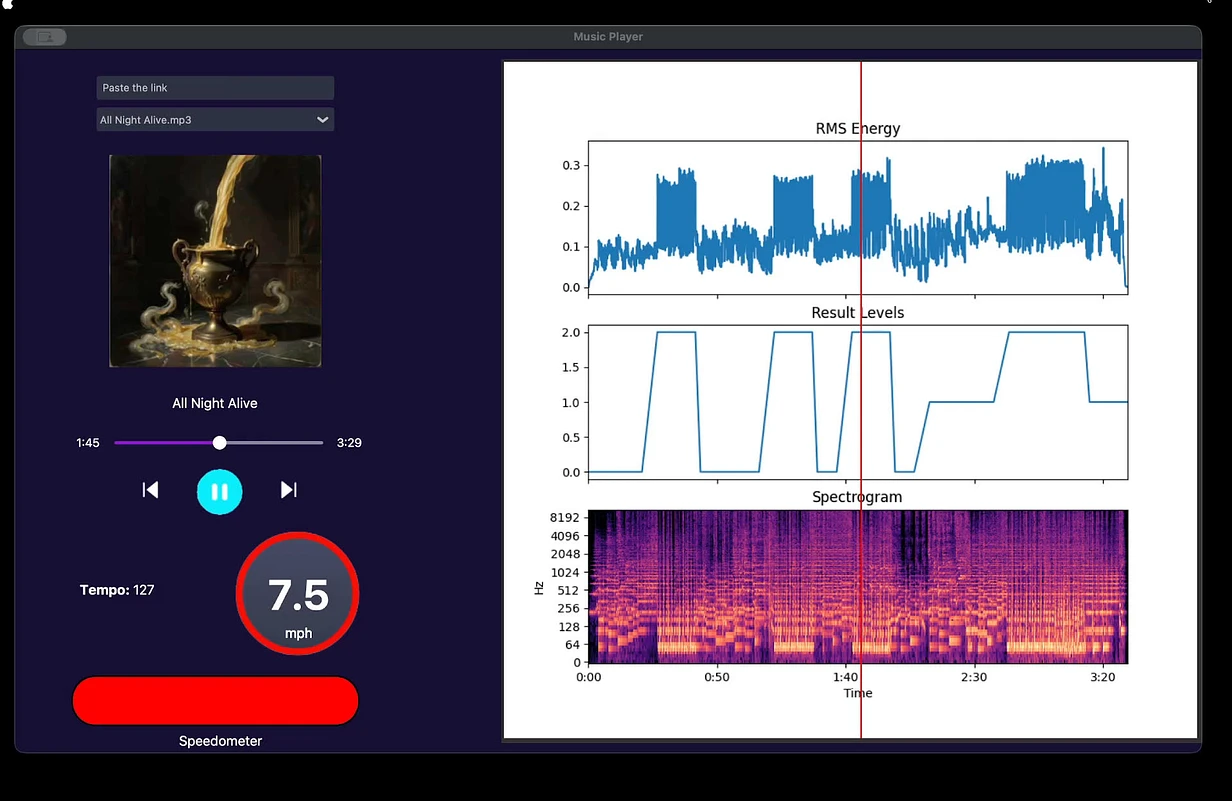Skip to the previous track
Image resolution: width=1232 pixels, height=801 pixels.
coord(150,490)
